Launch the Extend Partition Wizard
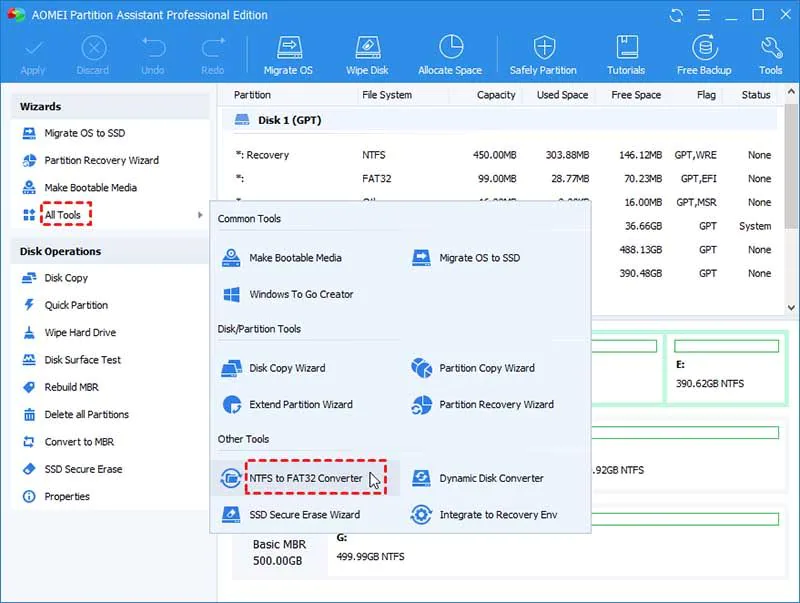 300,405
